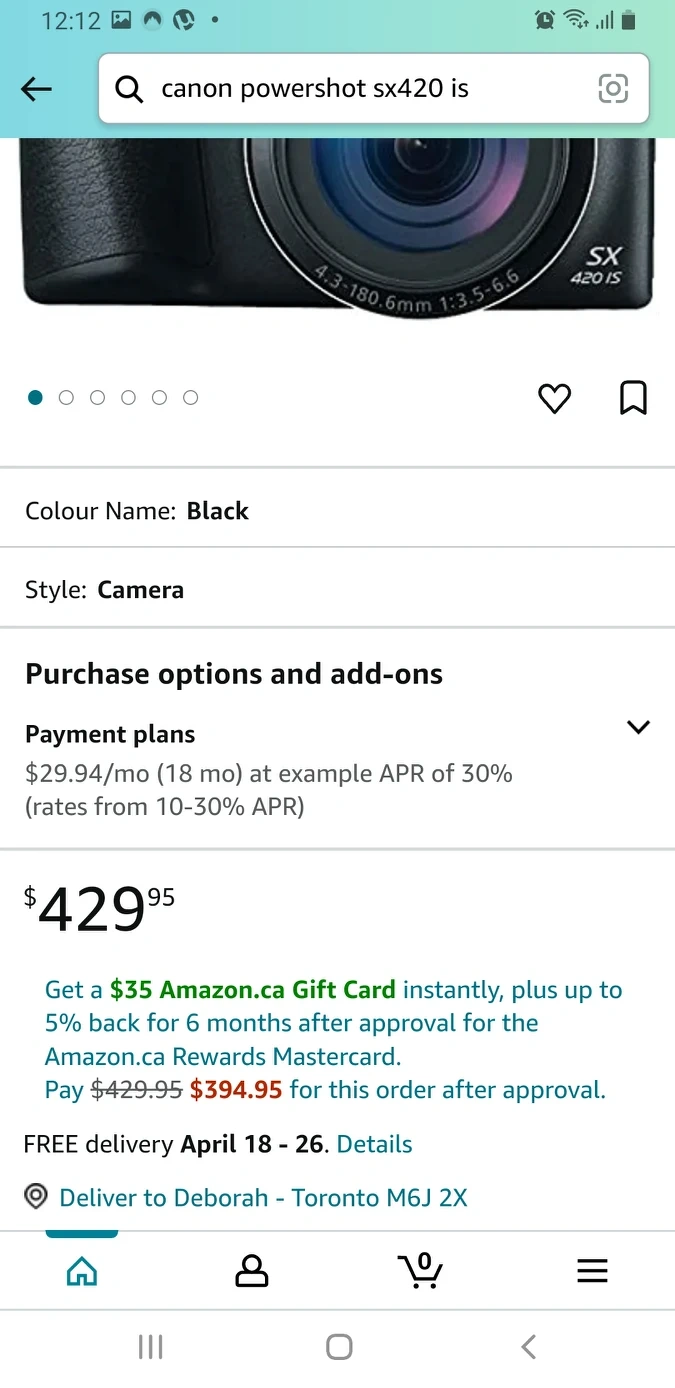Open the camera lens search icon

(613, 89)
